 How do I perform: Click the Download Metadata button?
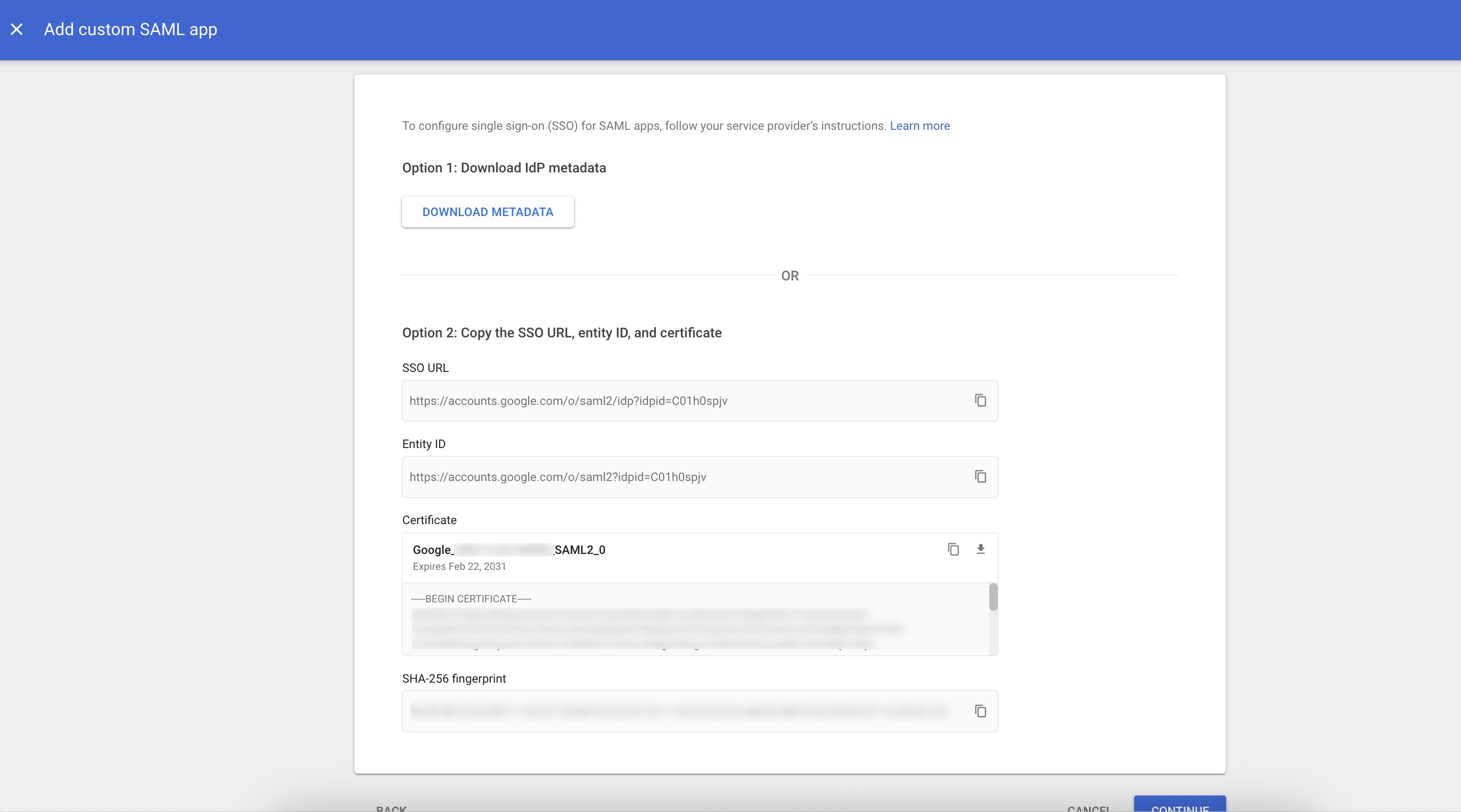[x=487, y=212]
